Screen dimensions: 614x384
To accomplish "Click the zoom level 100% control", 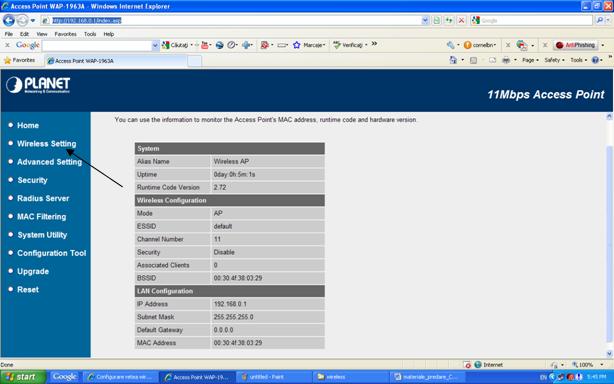I will pyautogui.click(x=586, y=365).
